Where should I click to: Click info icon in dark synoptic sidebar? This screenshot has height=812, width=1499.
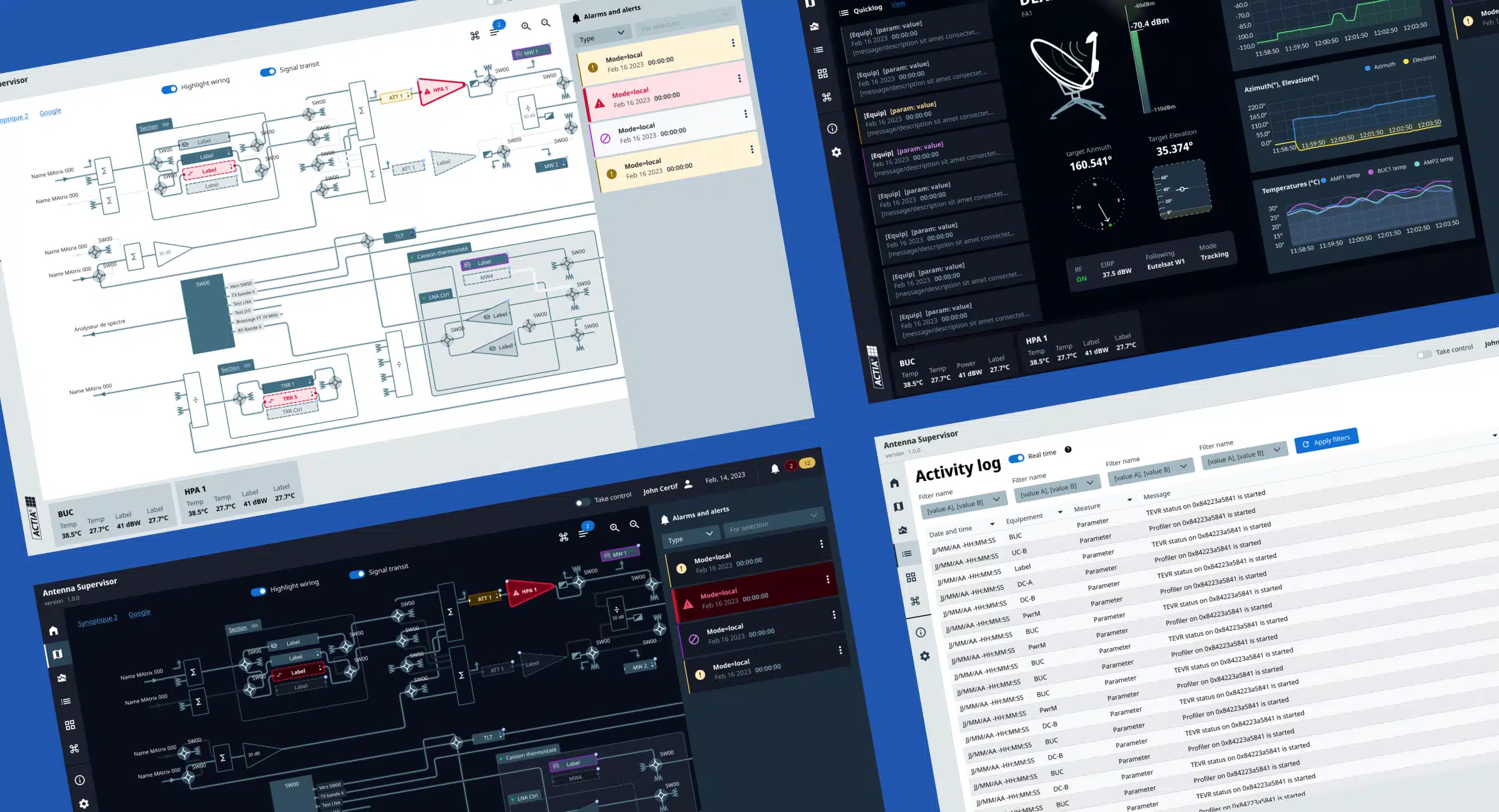tap(79, 780)
